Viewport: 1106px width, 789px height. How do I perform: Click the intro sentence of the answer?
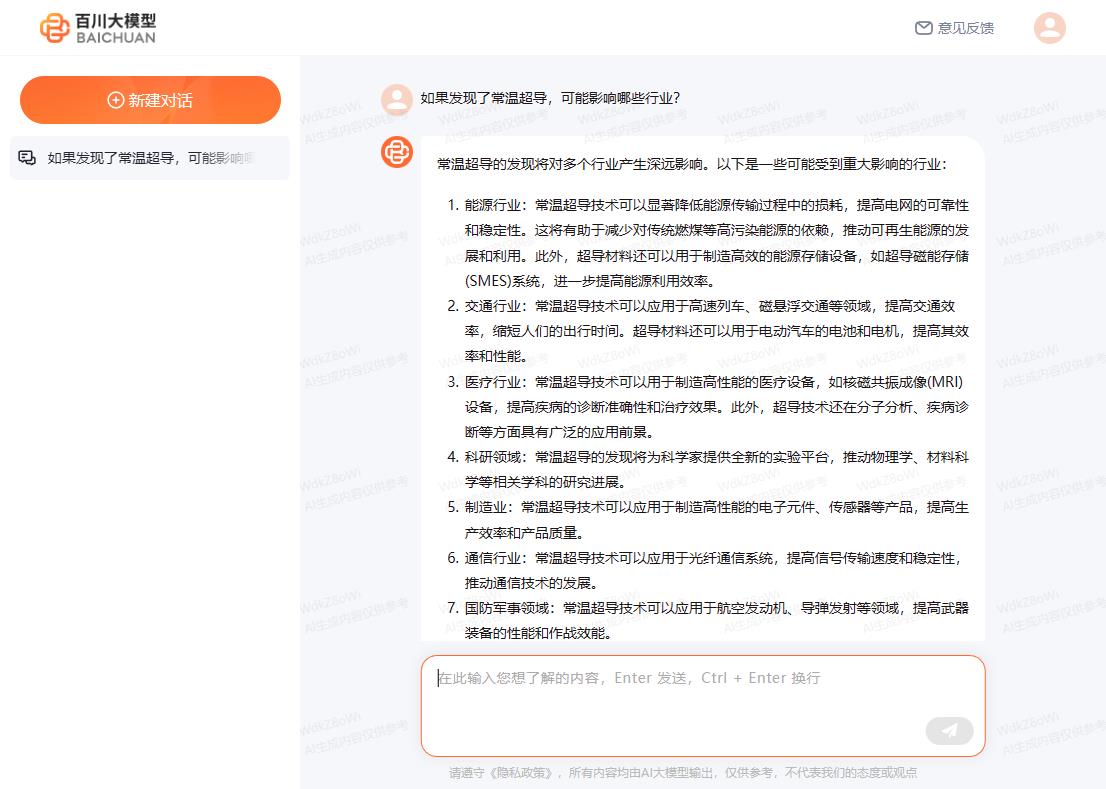click(x=692, y=164)
